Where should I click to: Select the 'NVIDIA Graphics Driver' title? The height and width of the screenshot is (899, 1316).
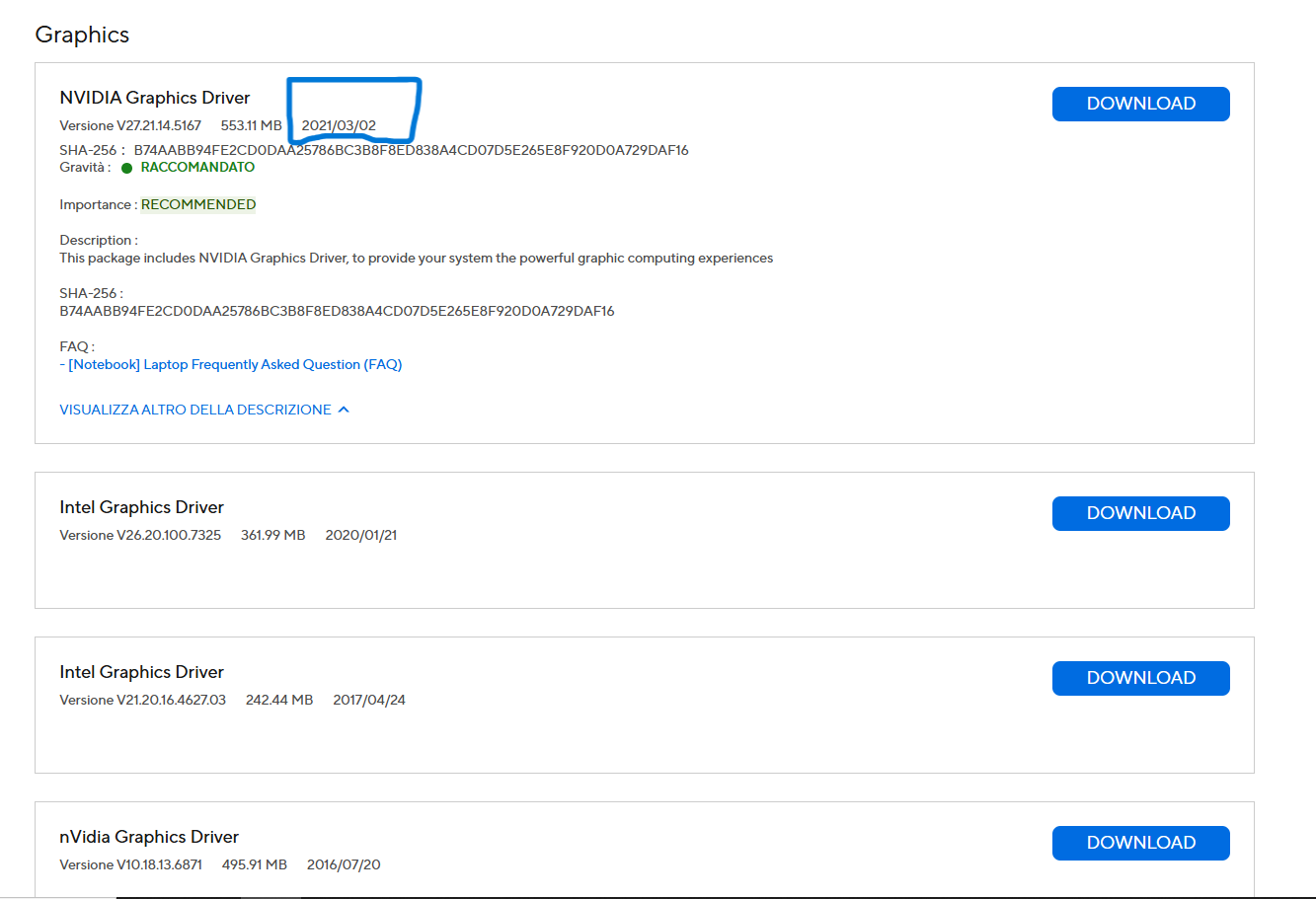coord(155,98)
